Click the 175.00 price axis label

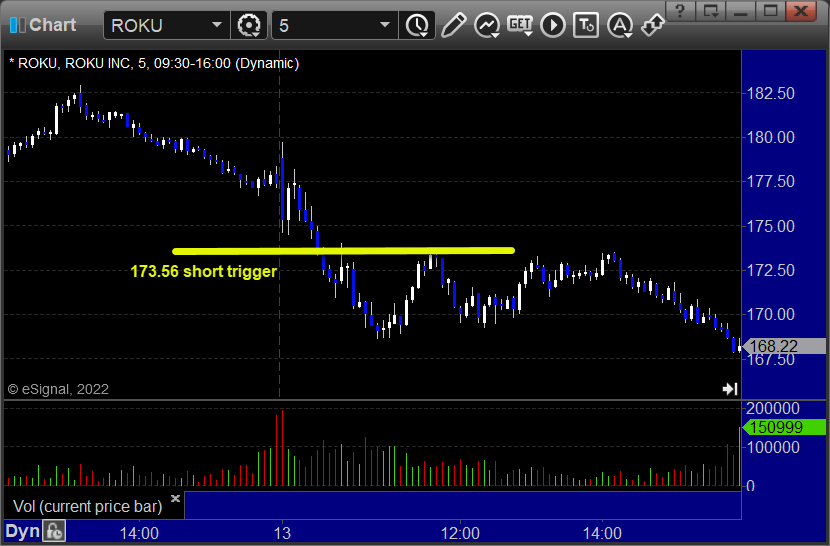point(771,226)
